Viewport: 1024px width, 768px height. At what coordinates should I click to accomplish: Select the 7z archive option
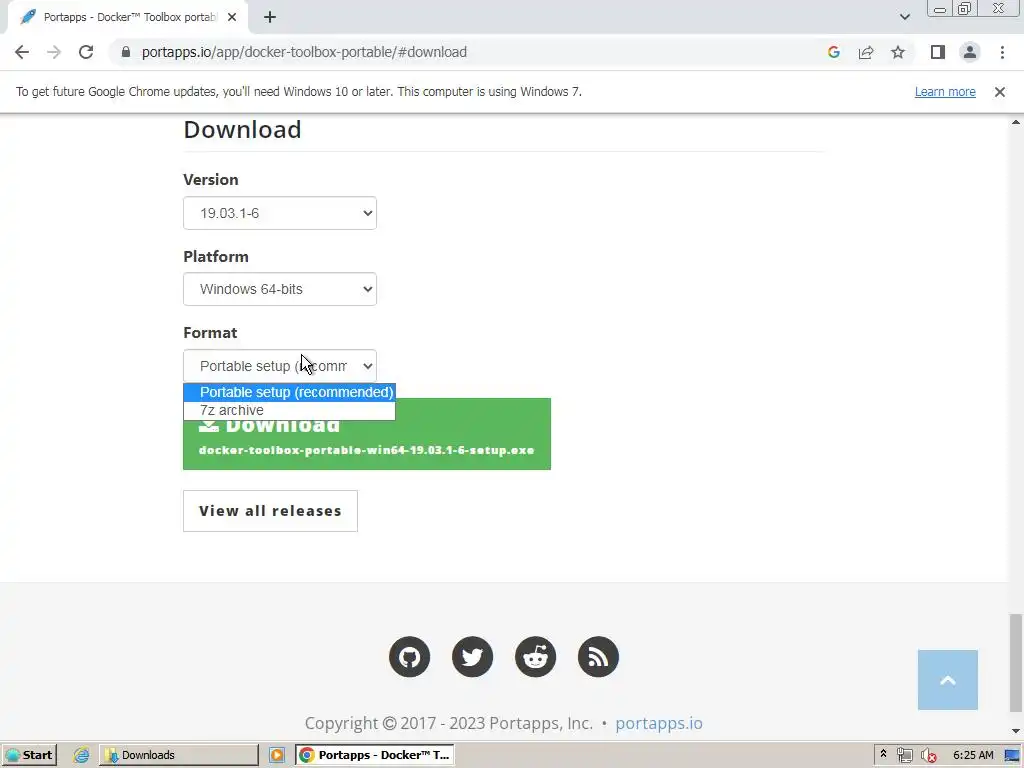(x=289, y=410)
